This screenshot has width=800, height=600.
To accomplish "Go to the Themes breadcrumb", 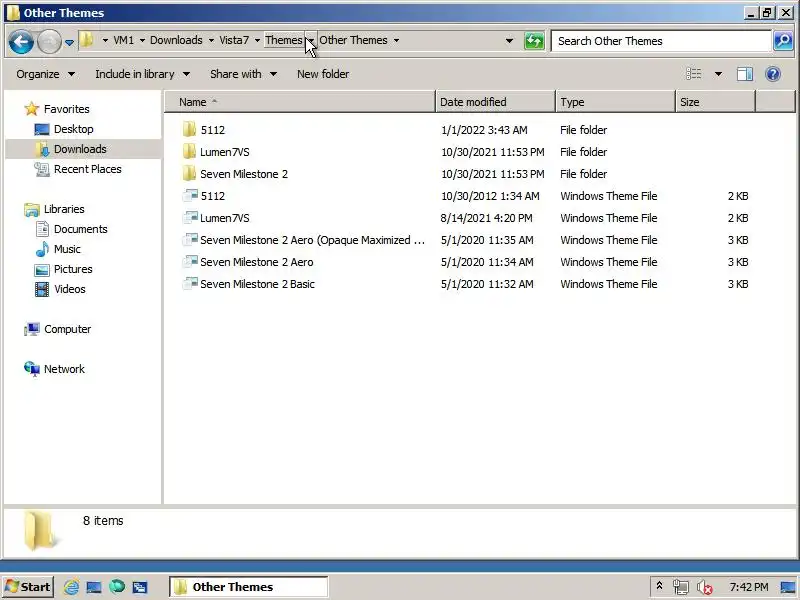I will coord(284,40).
